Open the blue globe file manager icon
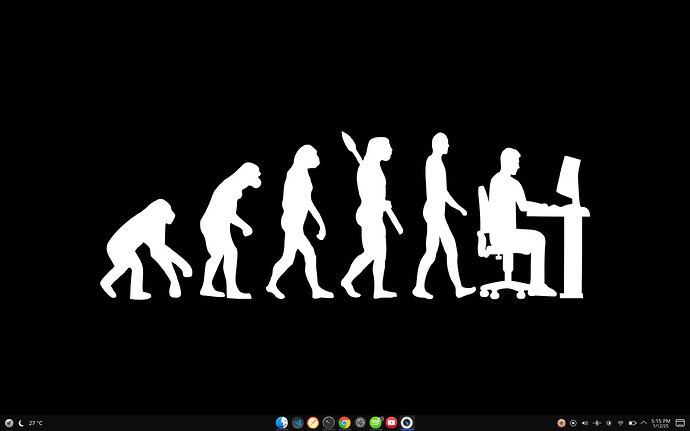This screenshot has width=690, height=431. coord(282,423)
